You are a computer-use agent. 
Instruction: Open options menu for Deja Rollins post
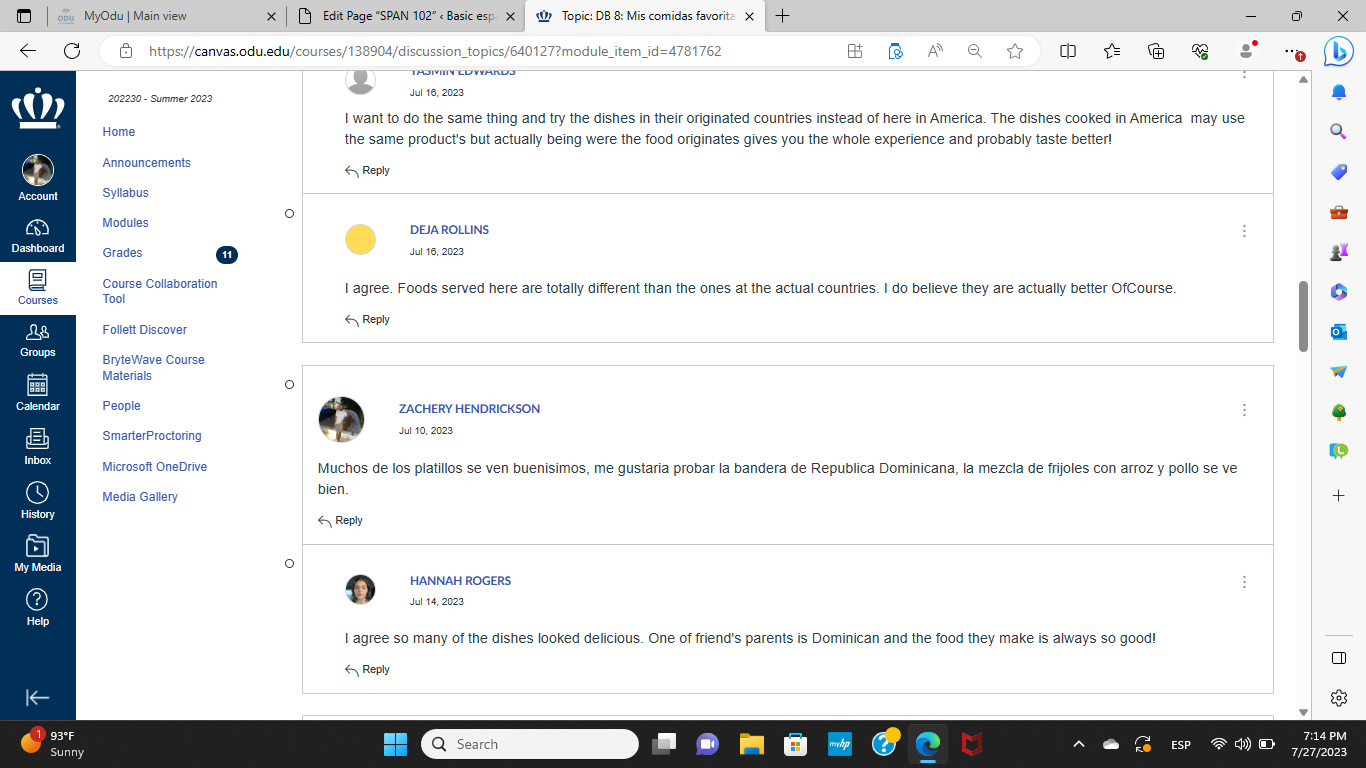click(x=1244, y=231)
